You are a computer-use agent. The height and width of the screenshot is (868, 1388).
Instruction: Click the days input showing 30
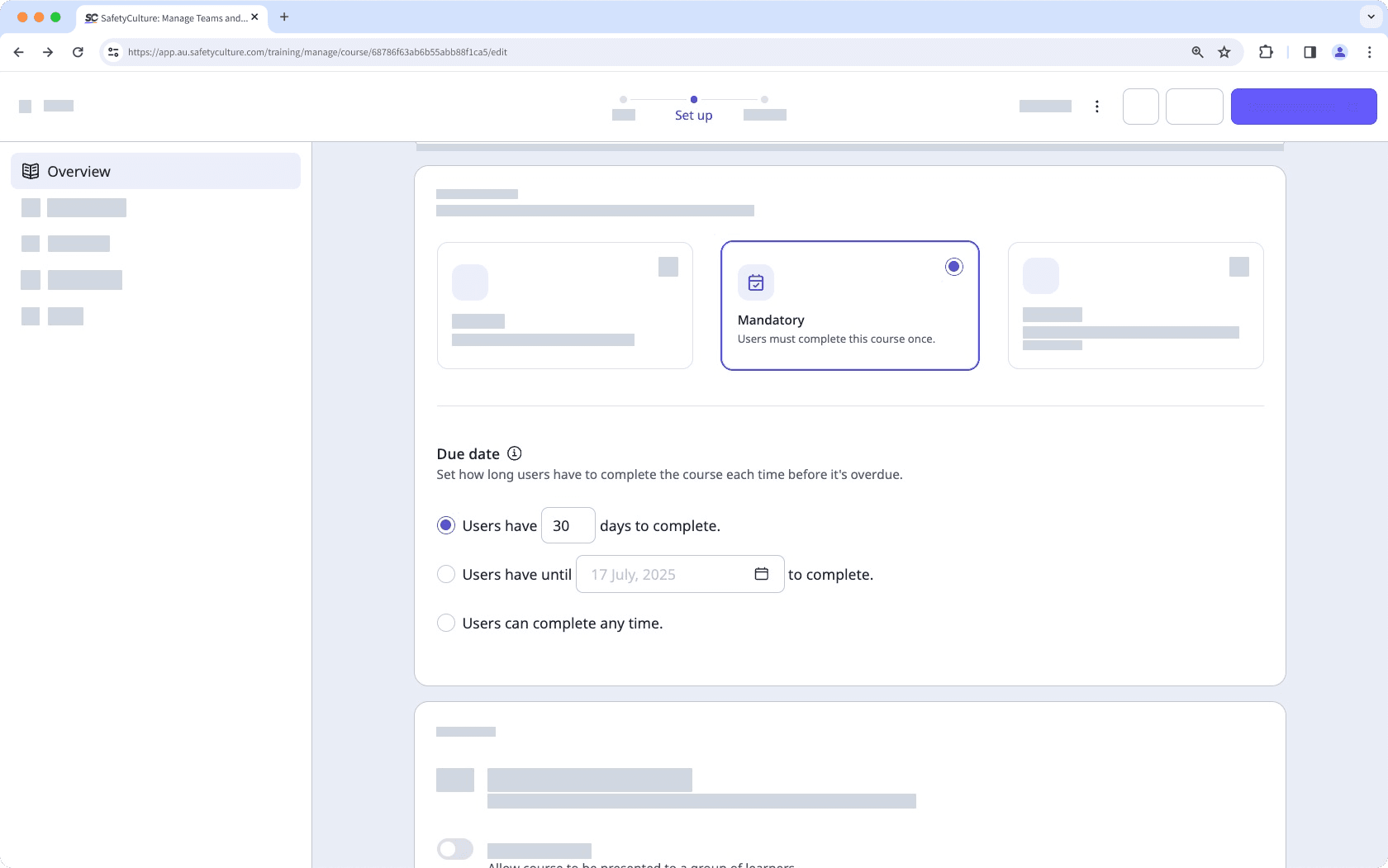568,525
